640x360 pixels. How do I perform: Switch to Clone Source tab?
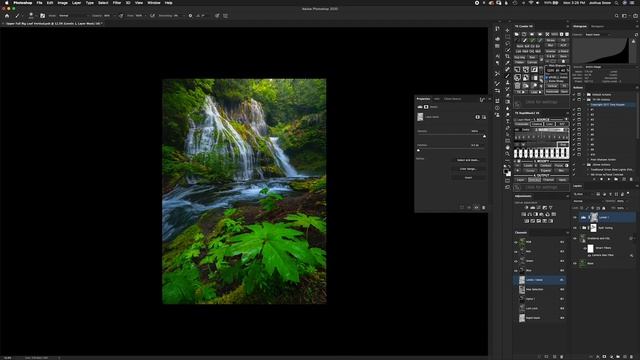click(452, 99)
